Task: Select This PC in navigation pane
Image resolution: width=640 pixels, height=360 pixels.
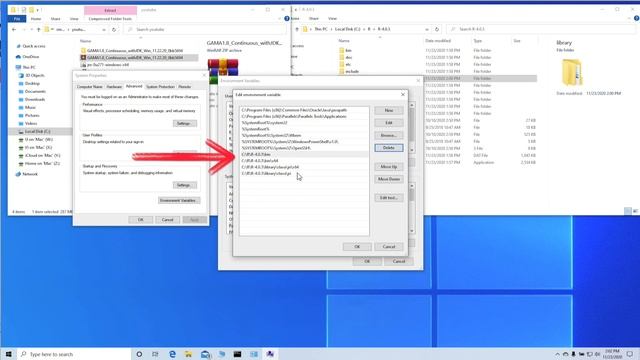Action: (29, 67)
